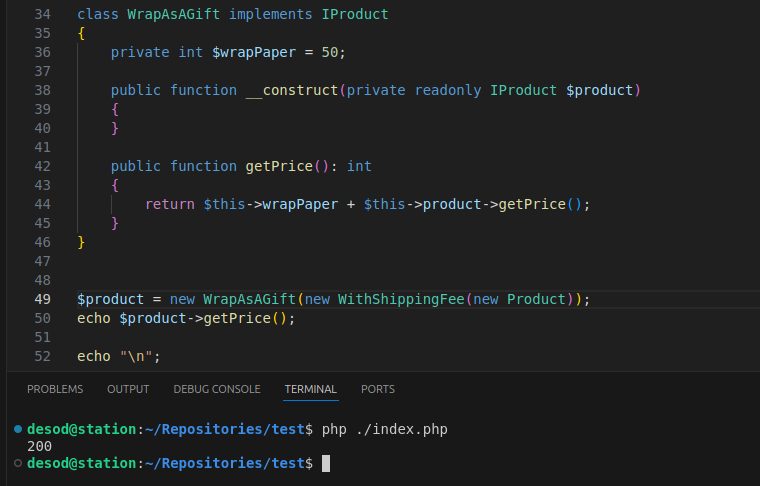Image resolution: width=760 pixels, height=486 pixels.
Task: Click IProduct after the implements keyword
Action: tap(355, 15)
